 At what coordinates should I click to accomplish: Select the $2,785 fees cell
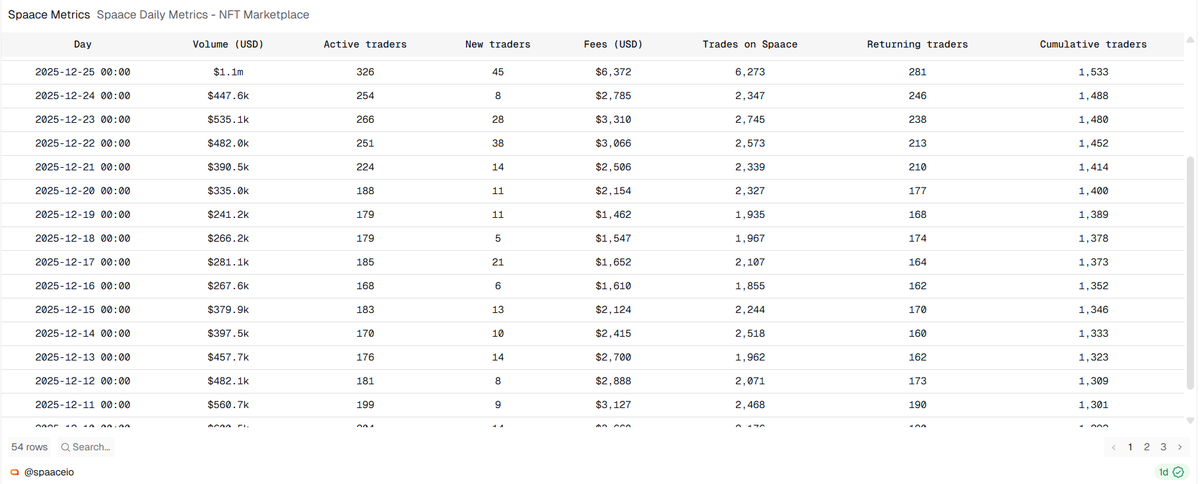613,96
